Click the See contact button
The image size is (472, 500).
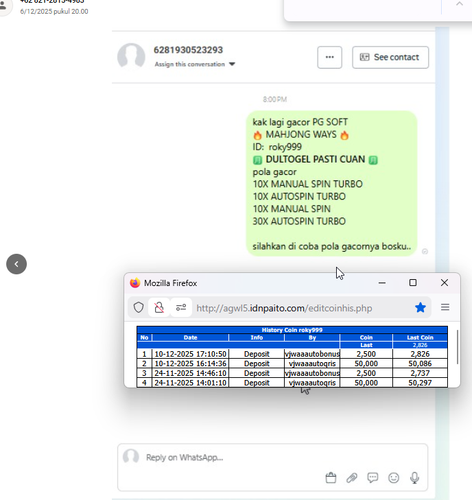[390, 57]
